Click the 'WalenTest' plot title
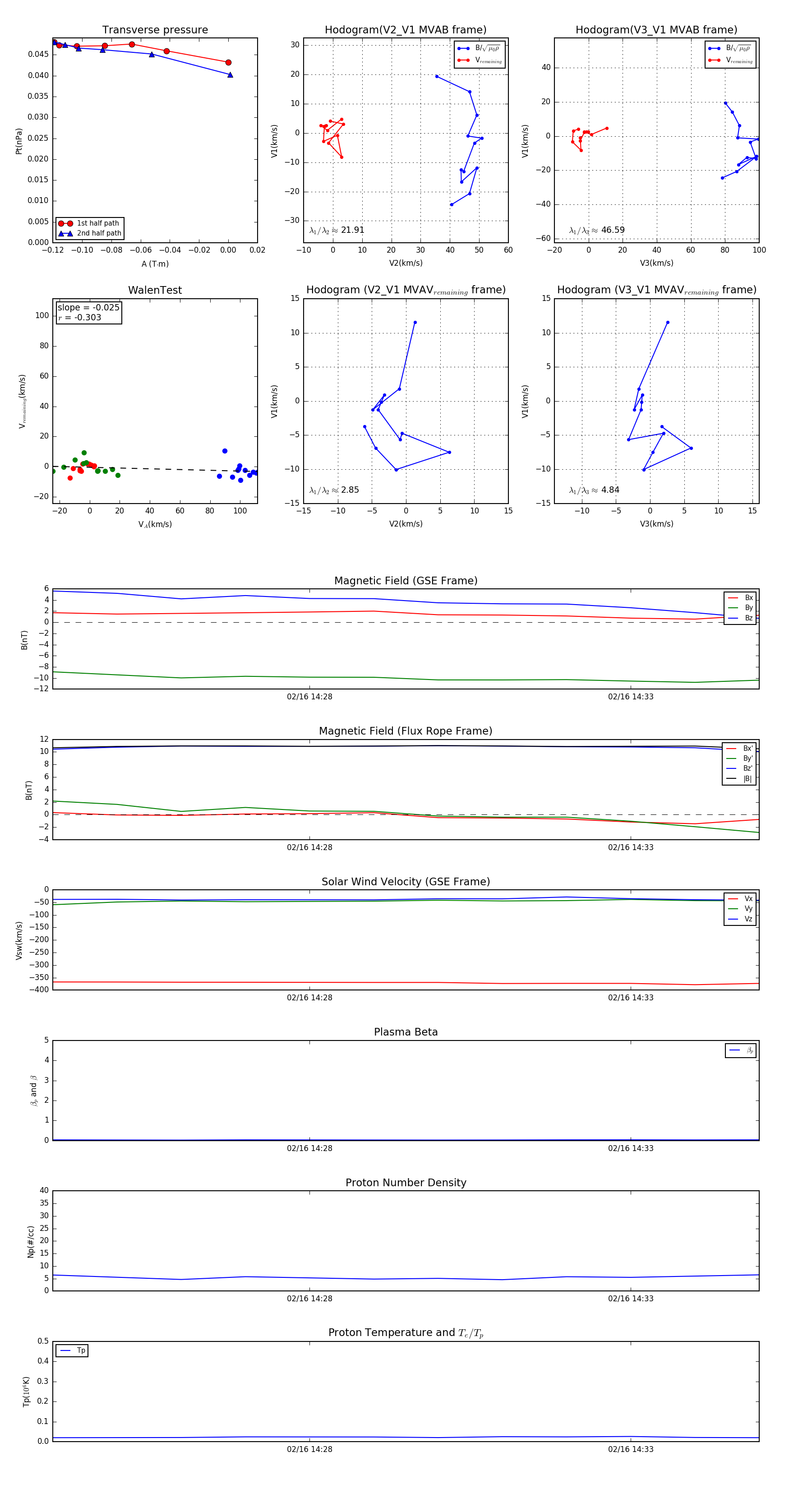The image size is (812, 1489). (155, 290)
